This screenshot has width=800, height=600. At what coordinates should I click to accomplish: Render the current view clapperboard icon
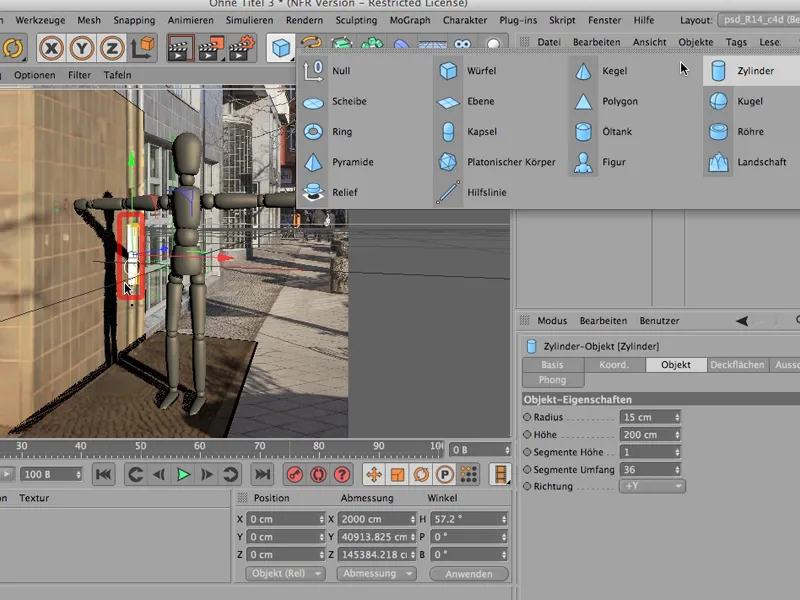[x=180, y=48]
